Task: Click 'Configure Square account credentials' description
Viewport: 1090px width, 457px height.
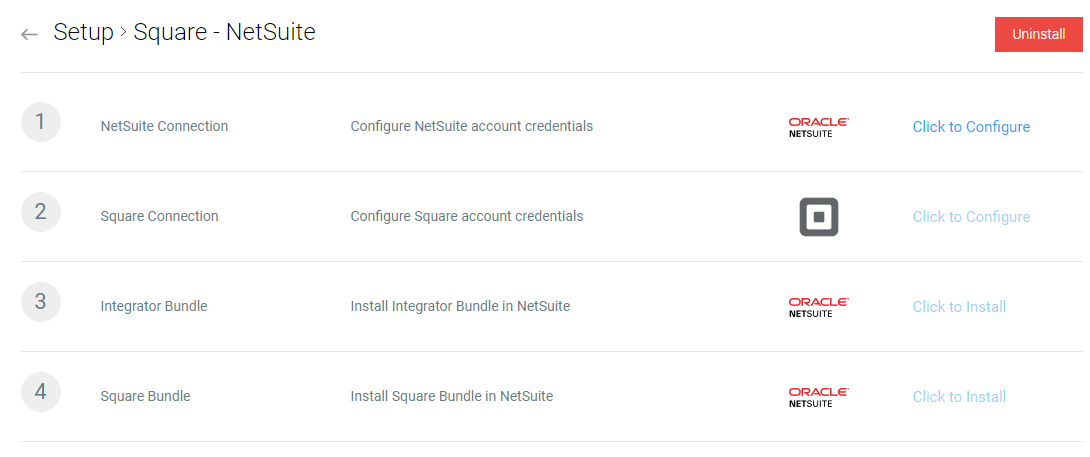Action: 466,216
